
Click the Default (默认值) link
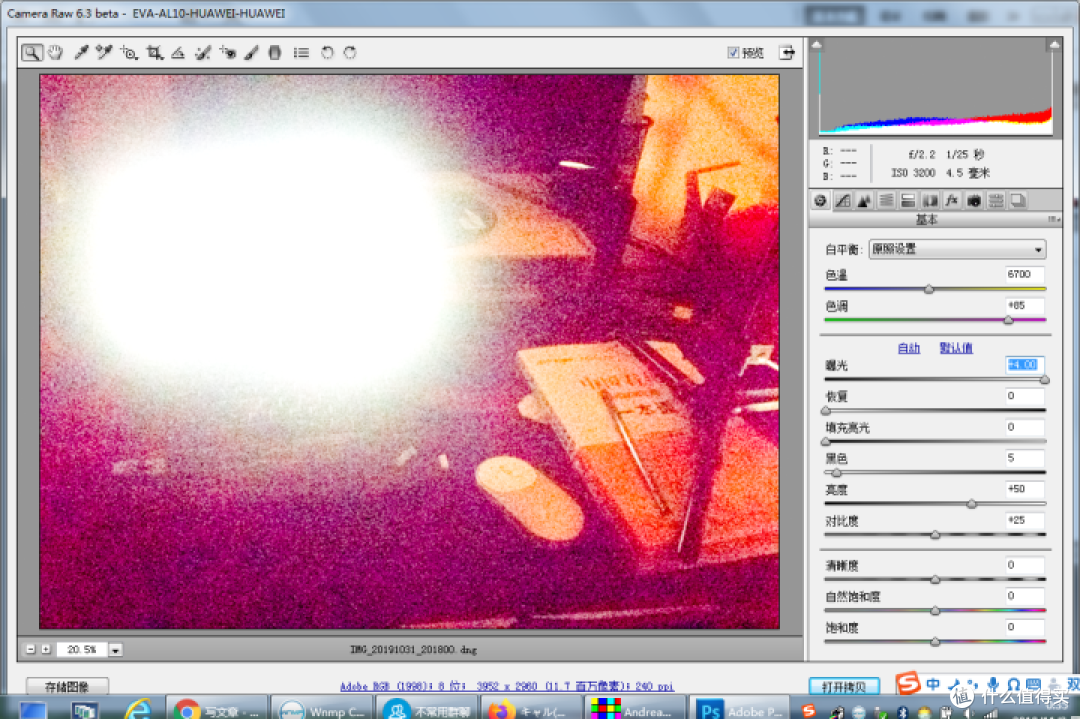tap(956, 348)
